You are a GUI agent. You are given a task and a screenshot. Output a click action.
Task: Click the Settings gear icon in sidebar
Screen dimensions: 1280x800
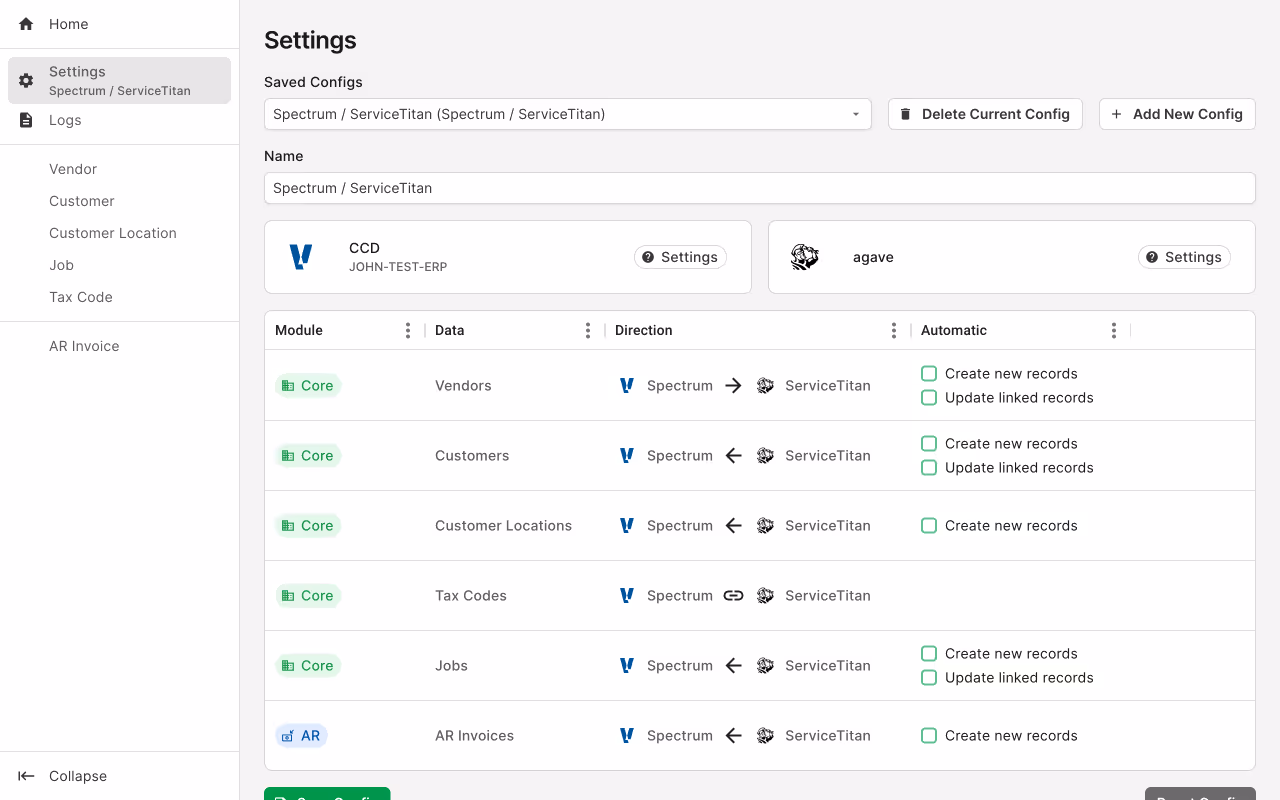pyautogui.click(x=26, y=81)
